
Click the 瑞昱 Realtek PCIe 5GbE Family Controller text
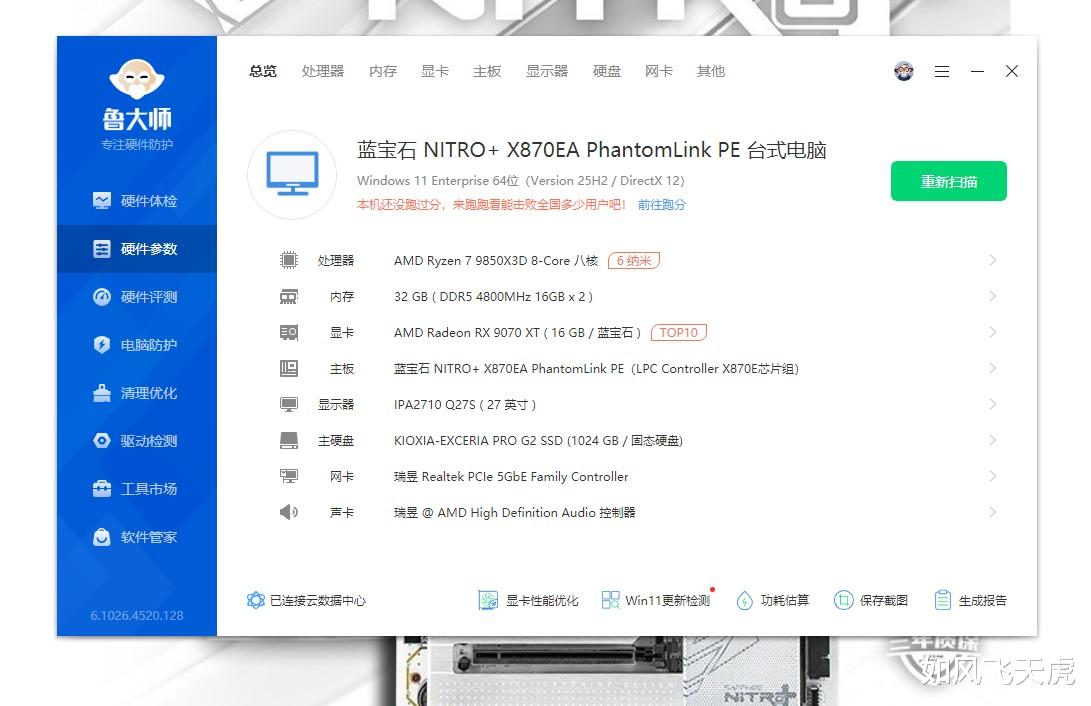511,476
